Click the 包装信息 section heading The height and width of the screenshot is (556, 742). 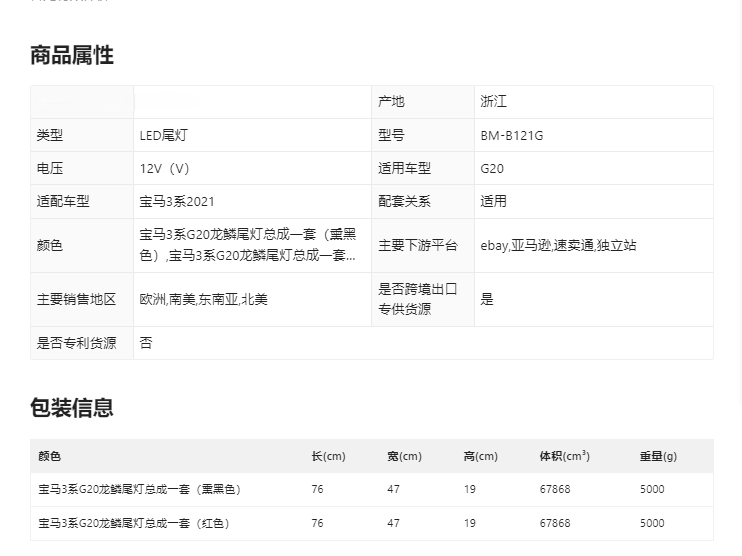[x=72, y=408]
